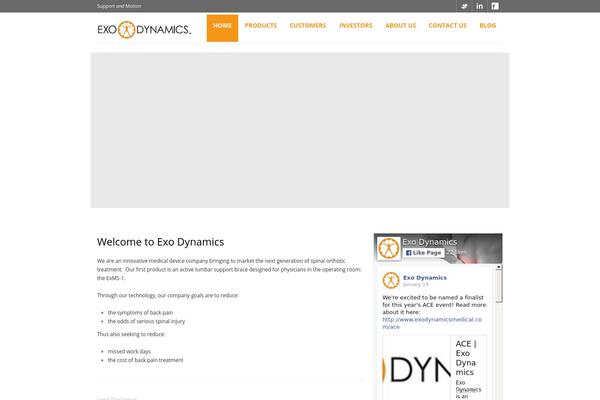Click the text 'the symptoms of back pain'
This screenshot has height=400, width=600.
(140, 313)
